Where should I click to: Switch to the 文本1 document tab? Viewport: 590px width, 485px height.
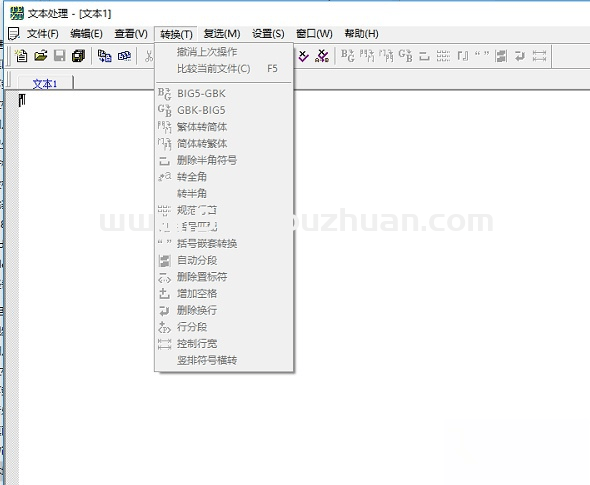(45, 83)
